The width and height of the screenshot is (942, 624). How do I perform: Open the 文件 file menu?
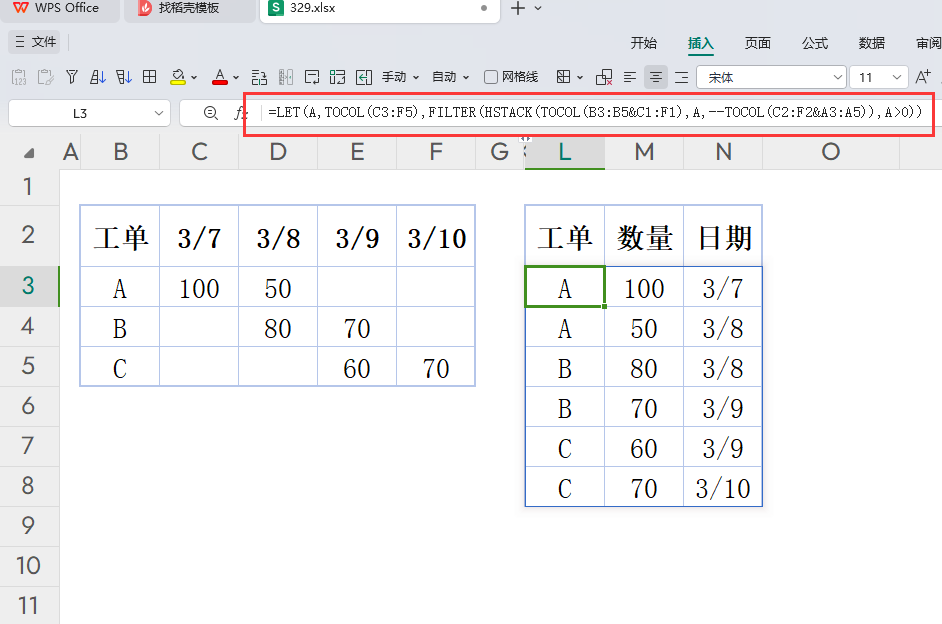(35, 42)
